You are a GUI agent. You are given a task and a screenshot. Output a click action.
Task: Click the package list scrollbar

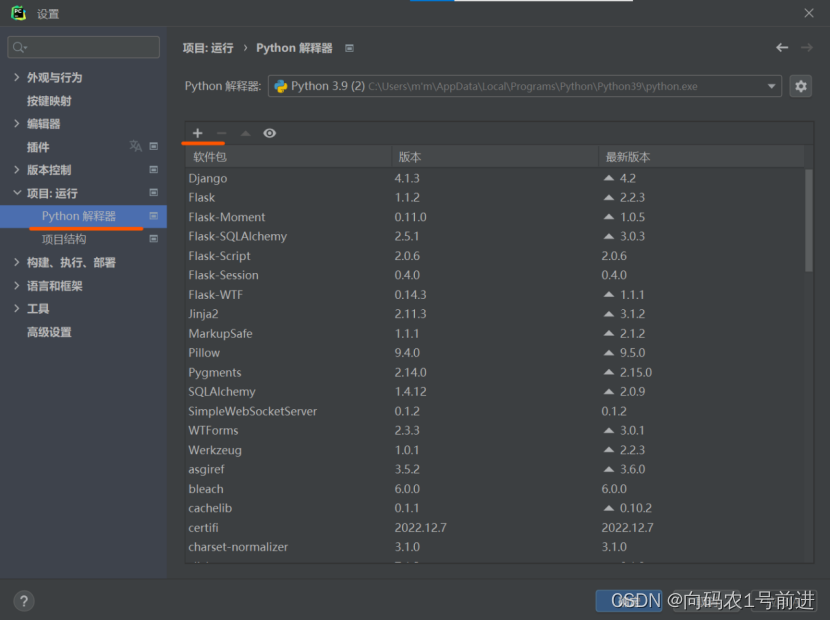click(x=808, y=220)
